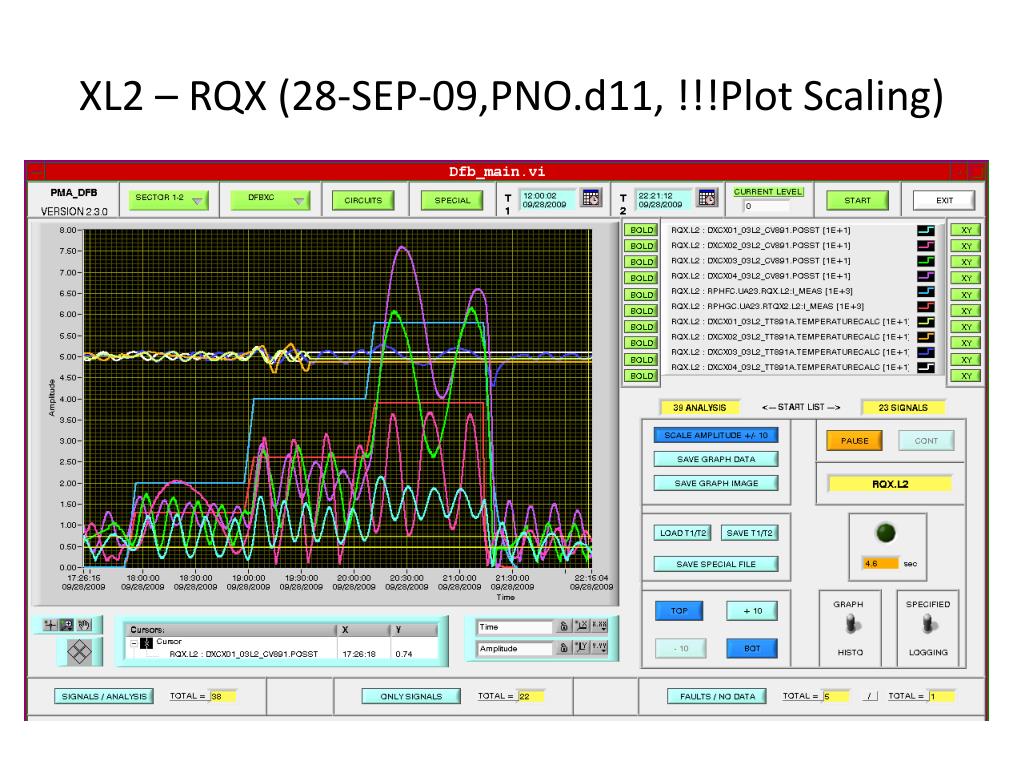The height and width of the screenshot is (768, 1024).
Task: Click red plot icon for RPHGC.UA23.RTQX2 I_MEAS
Action: 925,306
